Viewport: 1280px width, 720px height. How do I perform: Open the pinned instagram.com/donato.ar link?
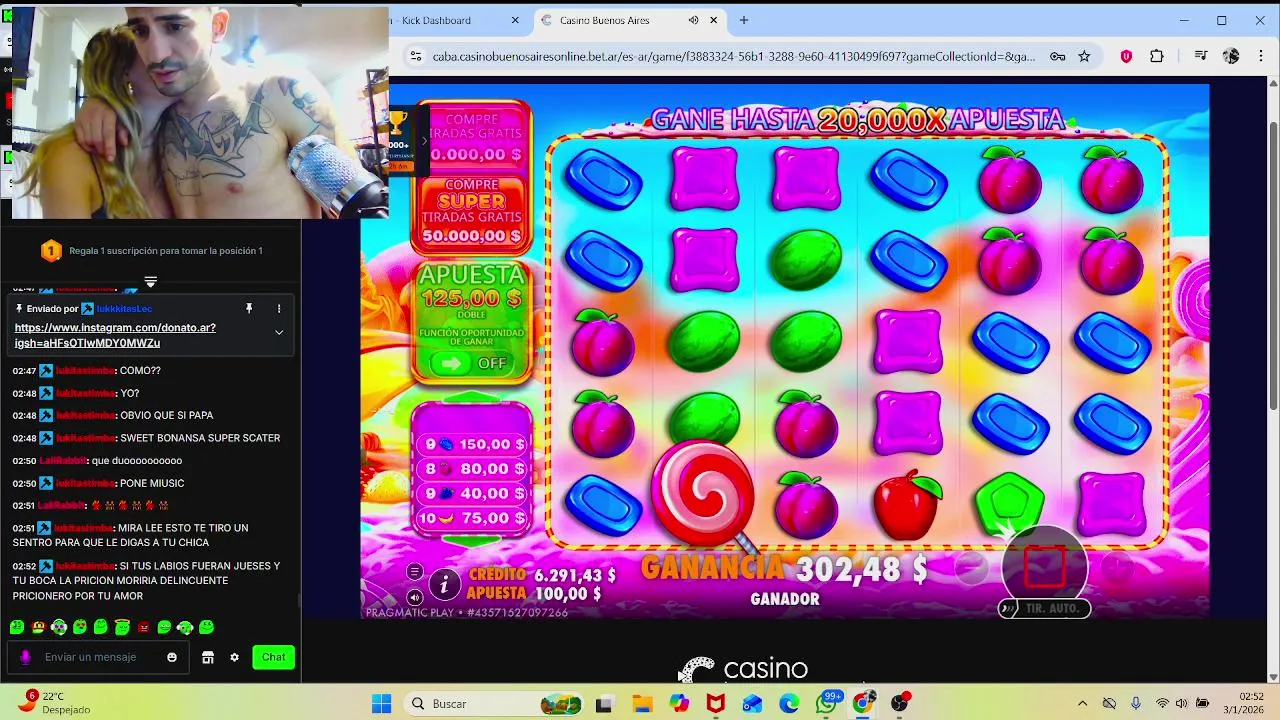pos(115,335)
